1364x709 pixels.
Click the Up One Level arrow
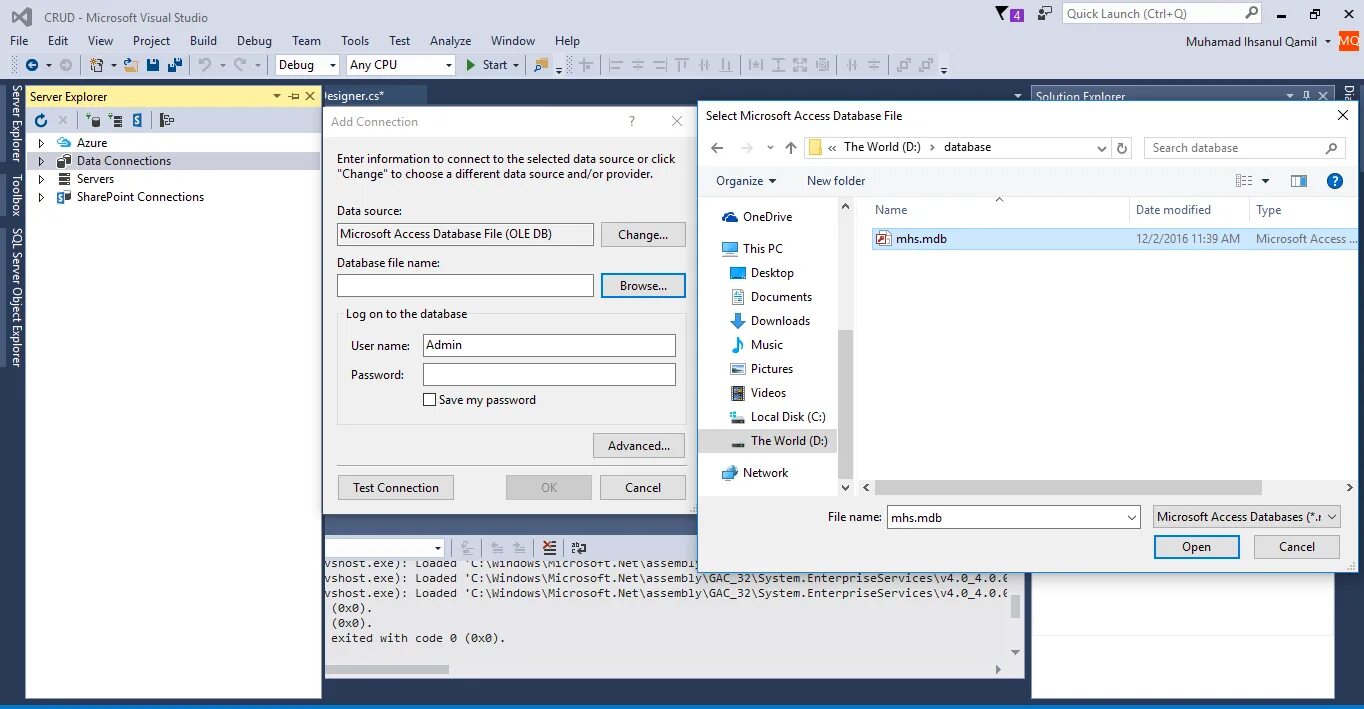pos(791,148)
